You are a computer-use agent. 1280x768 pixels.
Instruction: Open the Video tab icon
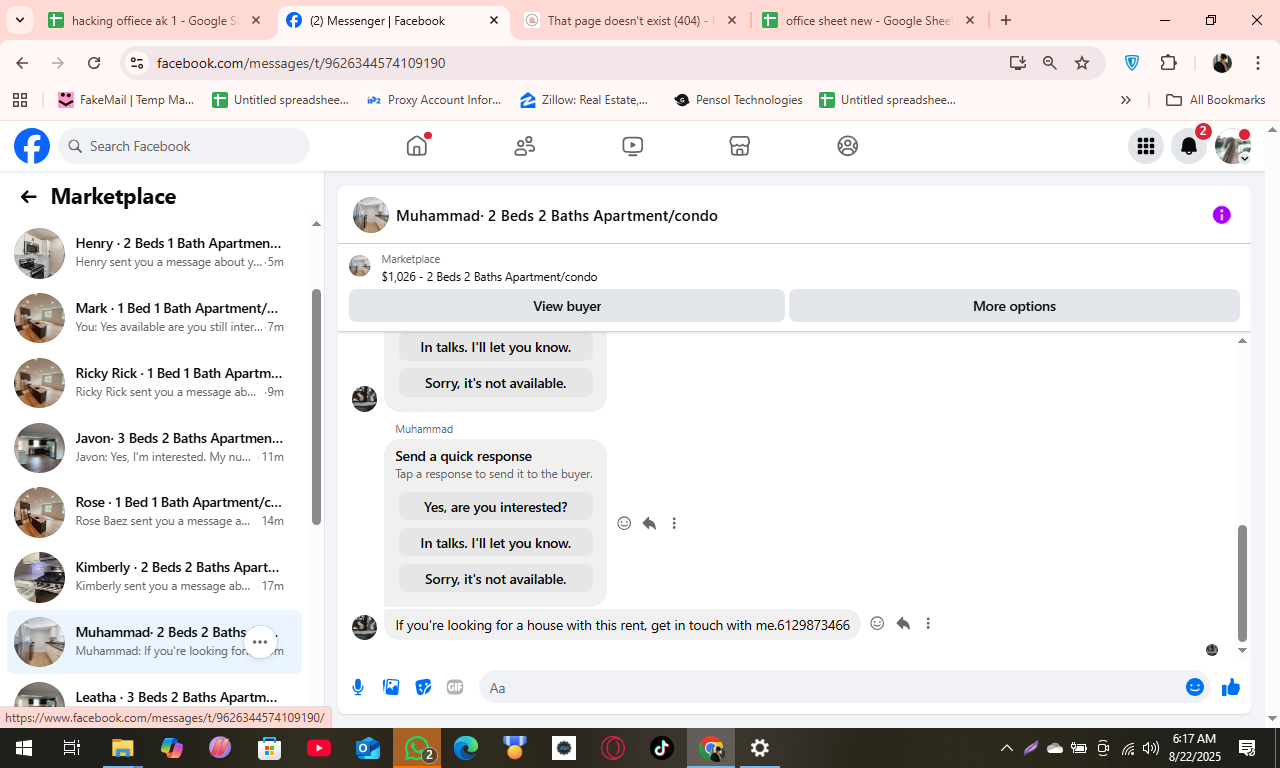point(632,146)
